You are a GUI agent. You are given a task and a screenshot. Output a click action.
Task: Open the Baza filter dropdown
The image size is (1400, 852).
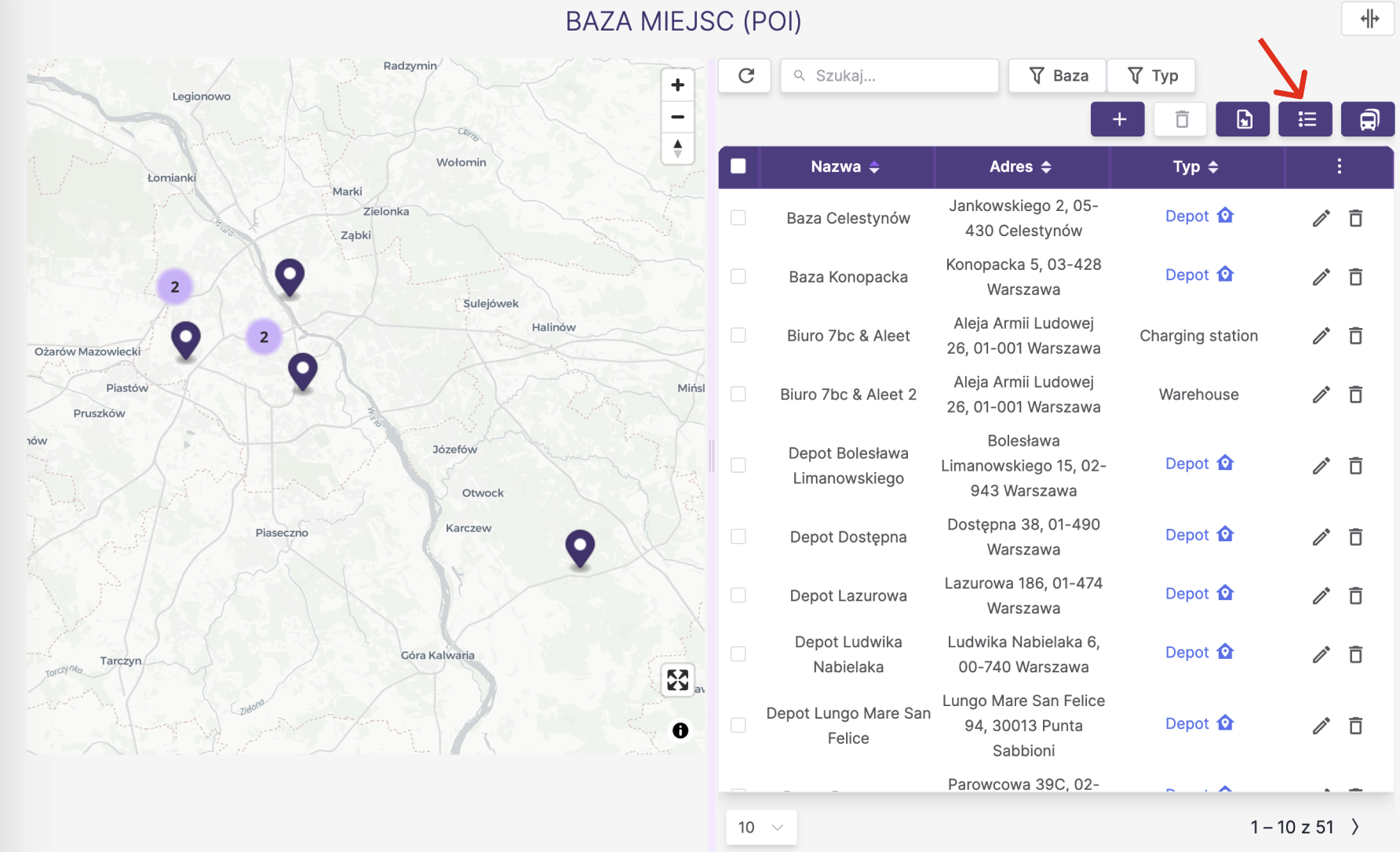[x=1057, y=75]
